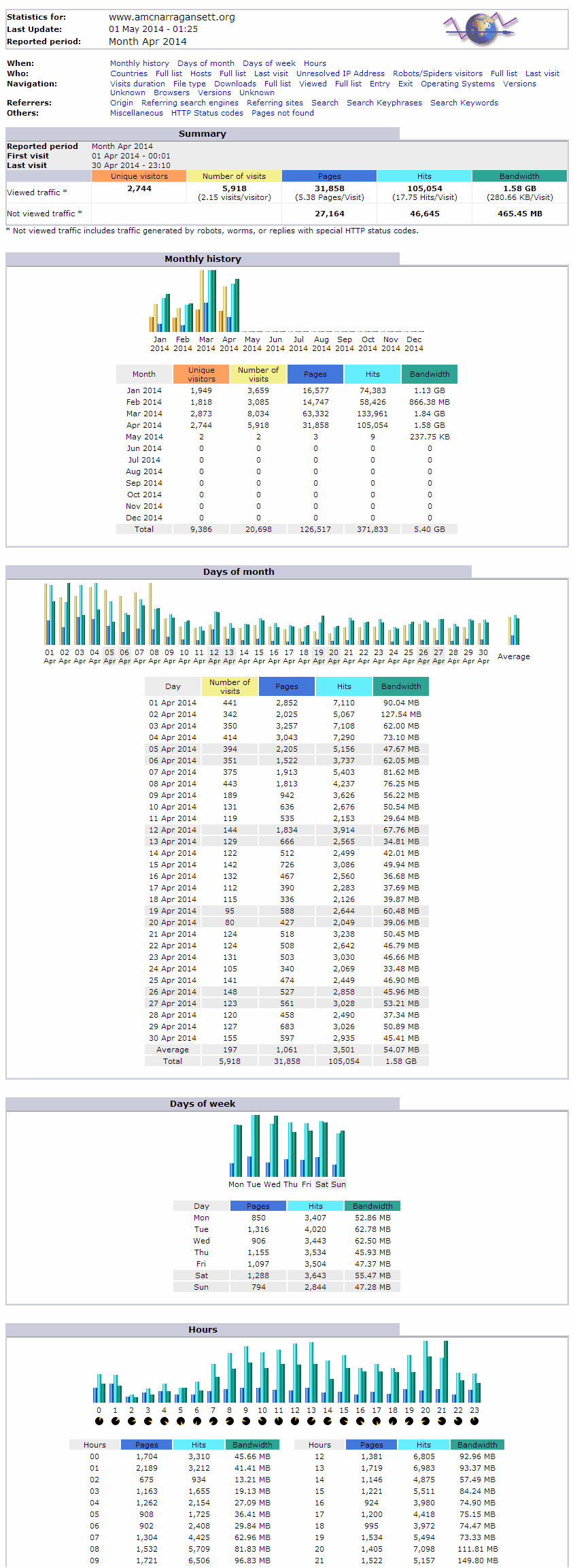Open the Monthly history link

coord(139,63)
